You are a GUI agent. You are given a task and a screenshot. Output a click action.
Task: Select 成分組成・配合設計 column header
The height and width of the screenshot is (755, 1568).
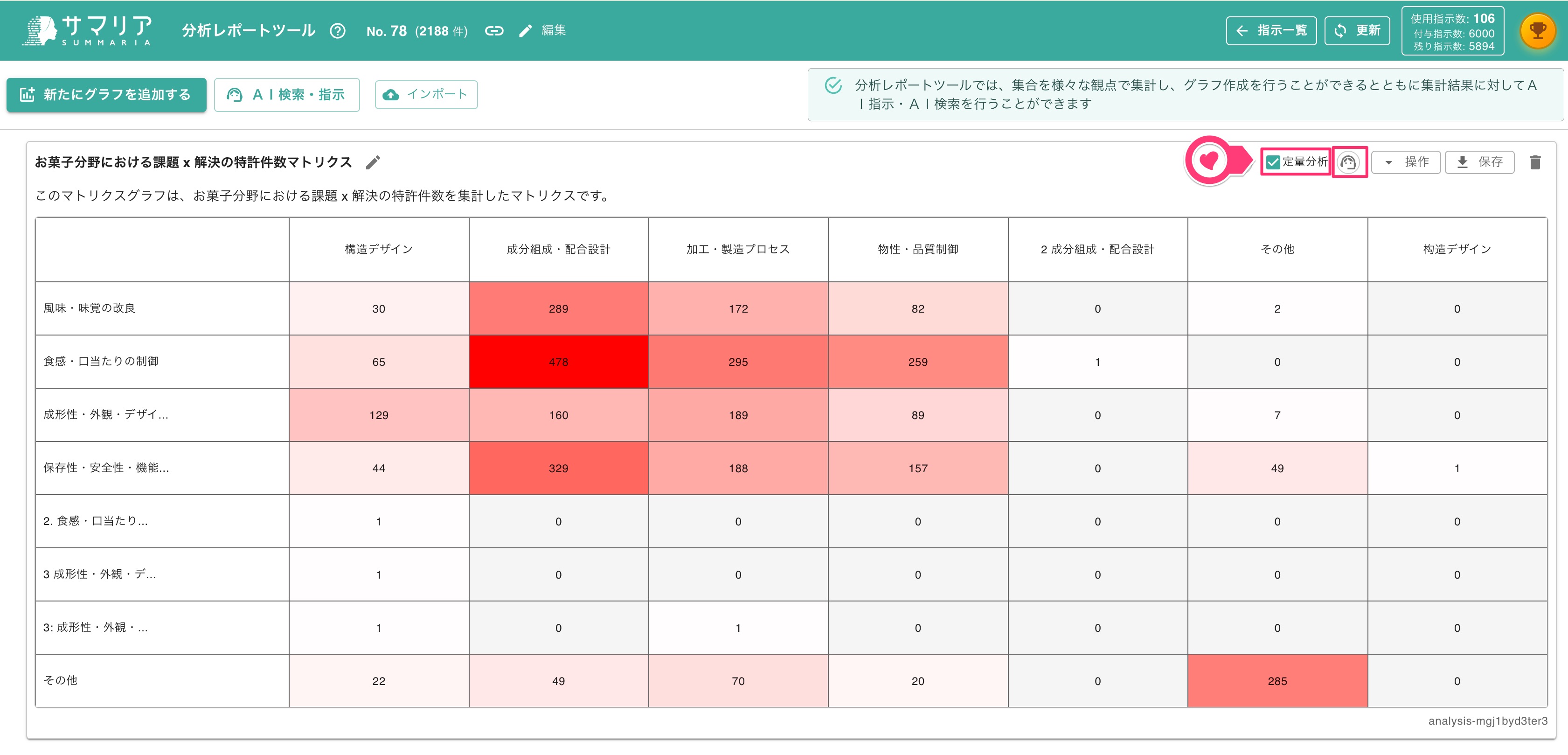(x=558, y=249)
